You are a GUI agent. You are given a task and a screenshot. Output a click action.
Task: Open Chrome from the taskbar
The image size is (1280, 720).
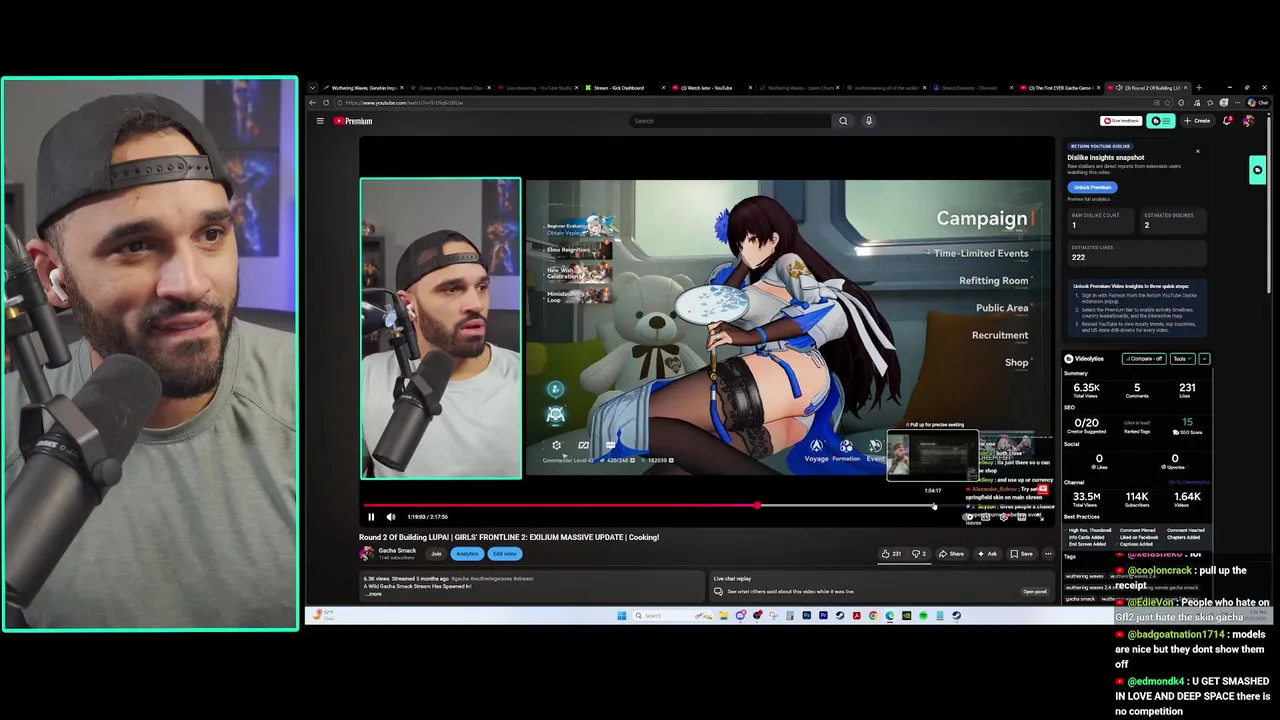click(x=873, y=616)
